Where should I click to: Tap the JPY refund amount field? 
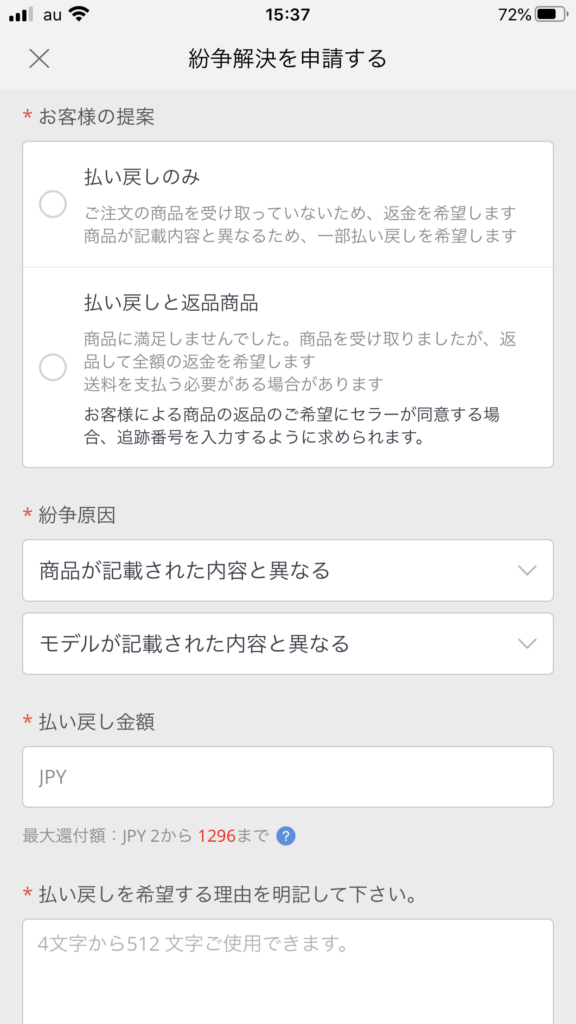(x=288, y=776)
